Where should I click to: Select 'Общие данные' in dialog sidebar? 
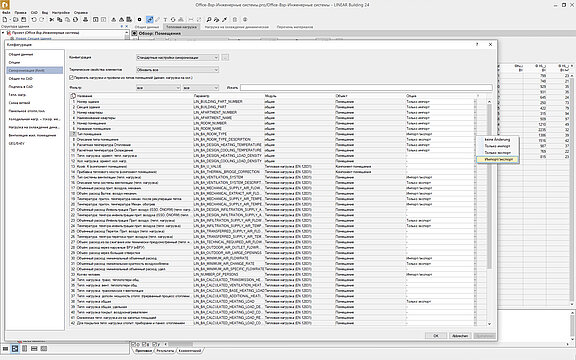click(x=21, y=54)
